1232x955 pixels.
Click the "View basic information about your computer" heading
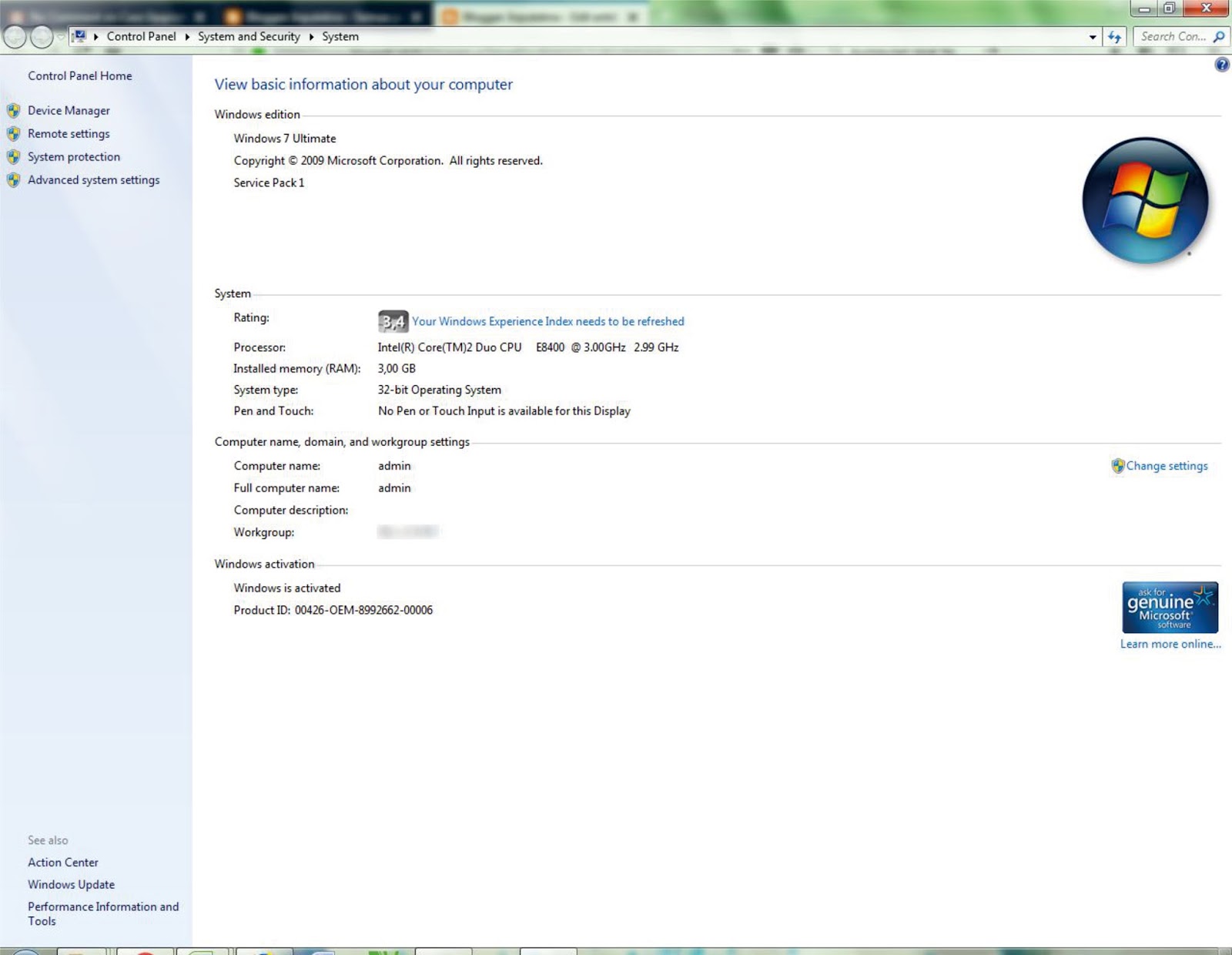tap(363, 85)
